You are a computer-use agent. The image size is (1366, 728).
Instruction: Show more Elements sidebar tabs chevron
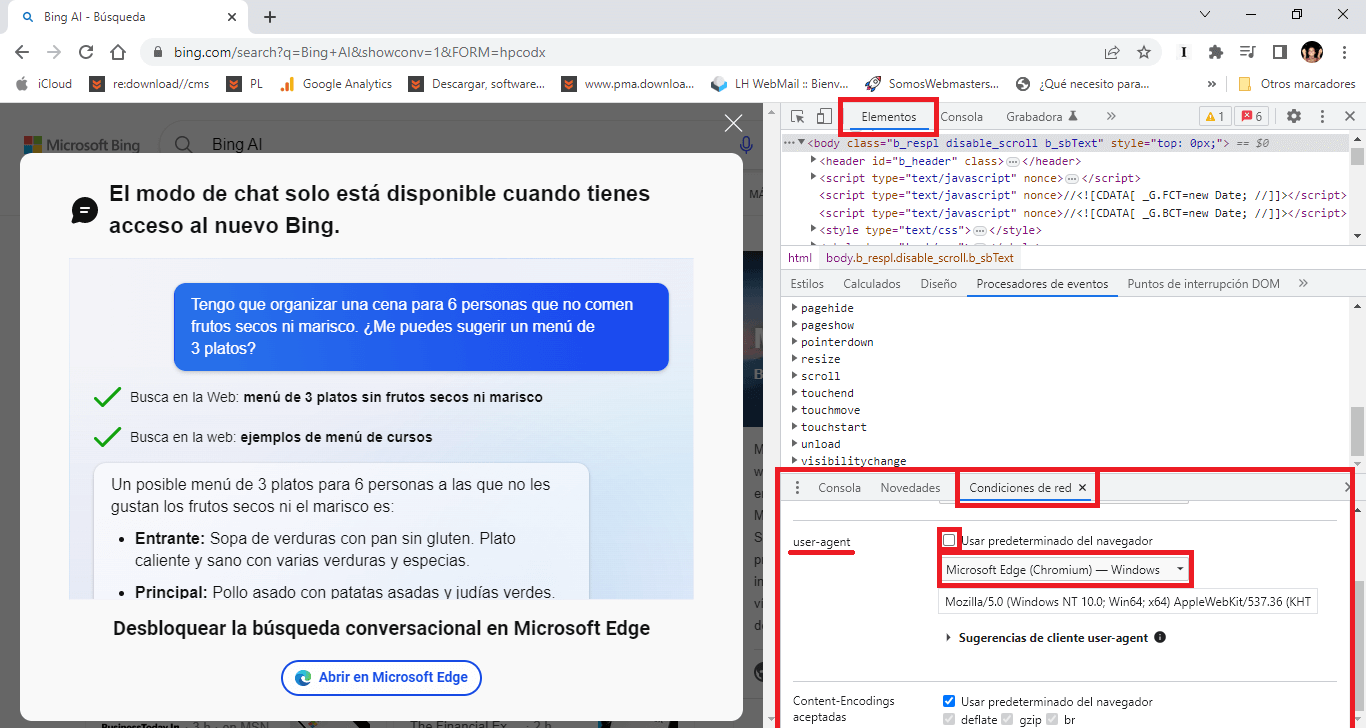click(1303, 284)
